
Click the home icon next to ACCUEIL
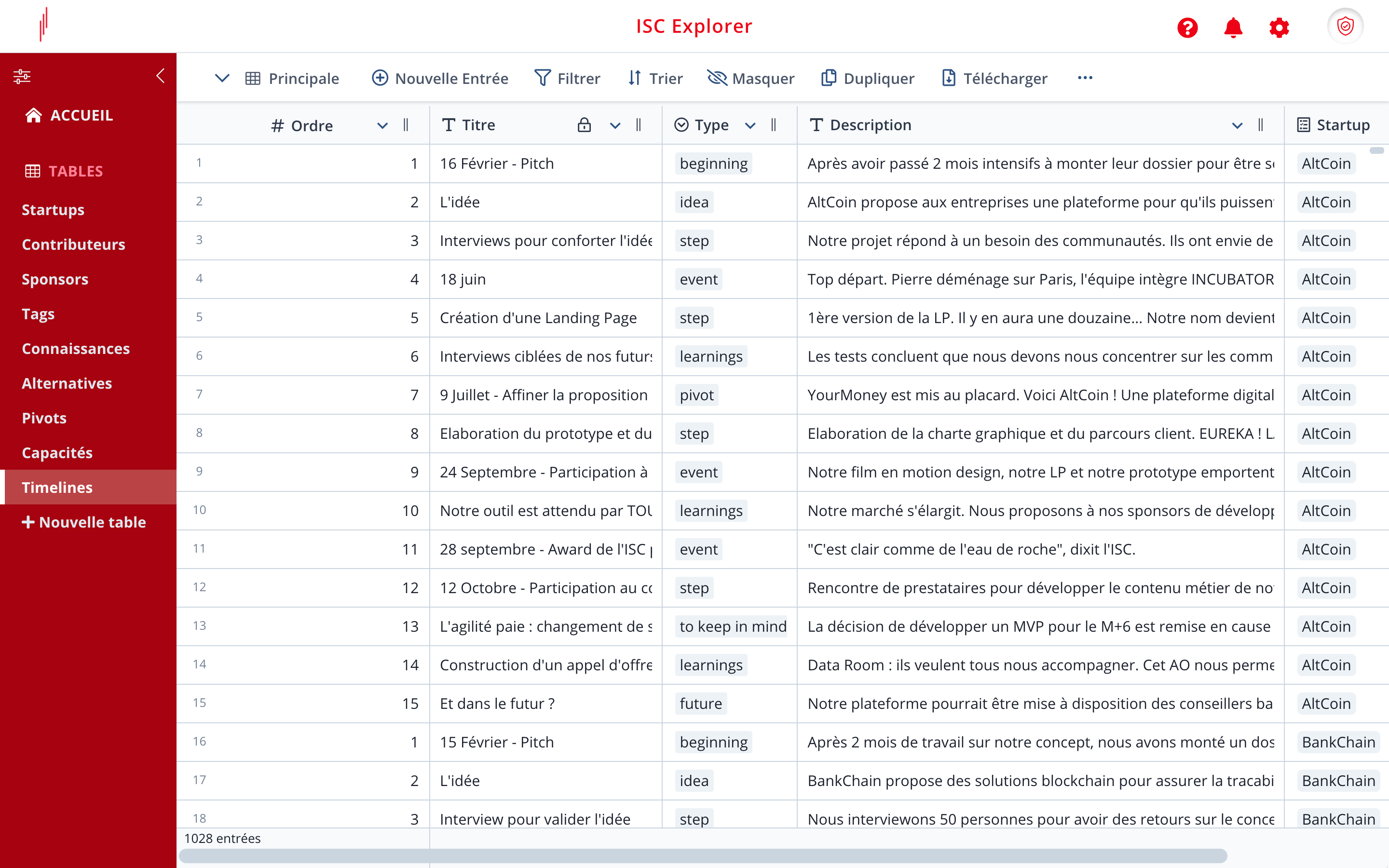pos(33,115)
